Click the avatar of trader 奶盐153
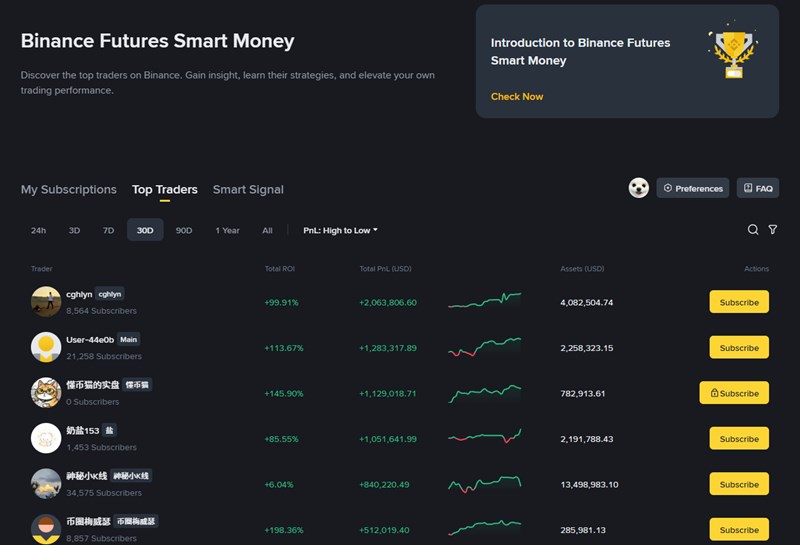Image resolution: width=800 pixels, height=545 pixels. coord(46,438)
